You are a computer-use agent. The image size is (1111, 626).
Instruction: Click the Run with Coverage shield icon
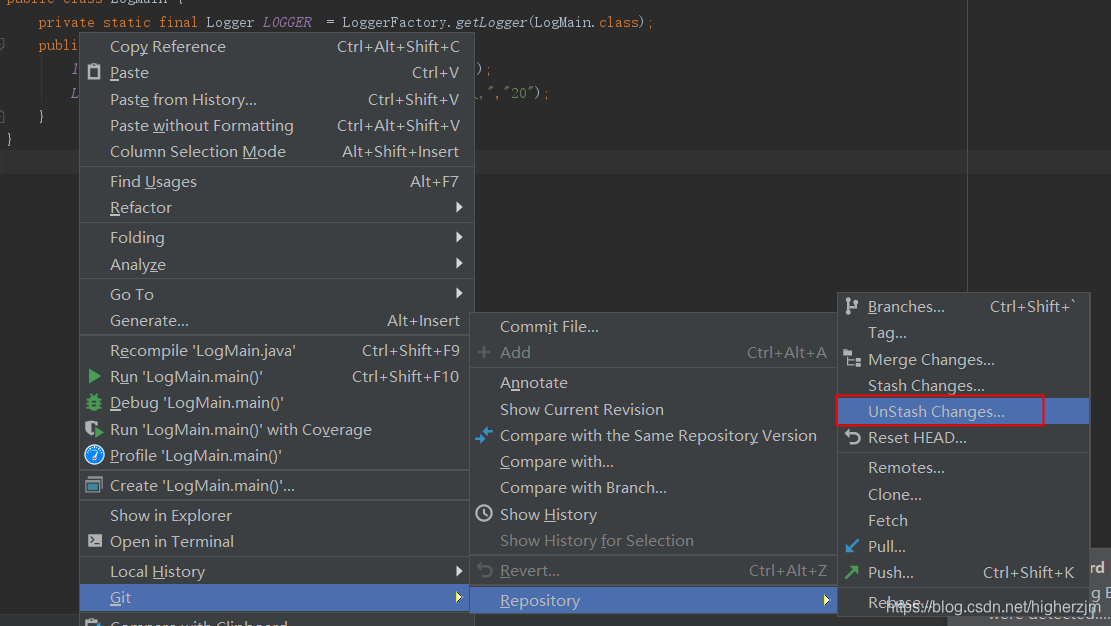[x=94, y=429]
